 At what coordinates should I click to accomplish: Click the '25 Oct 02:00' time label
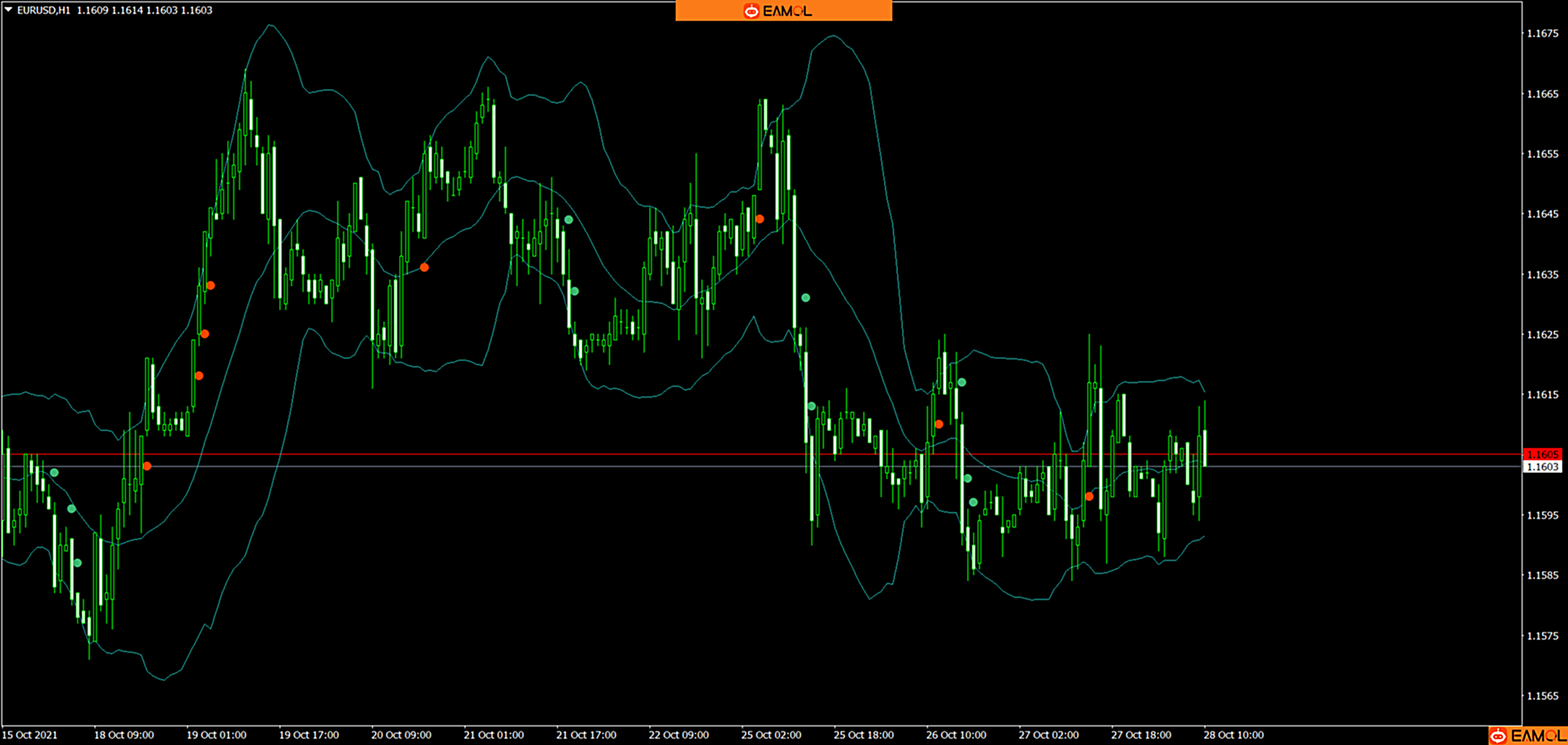point(771,735)
